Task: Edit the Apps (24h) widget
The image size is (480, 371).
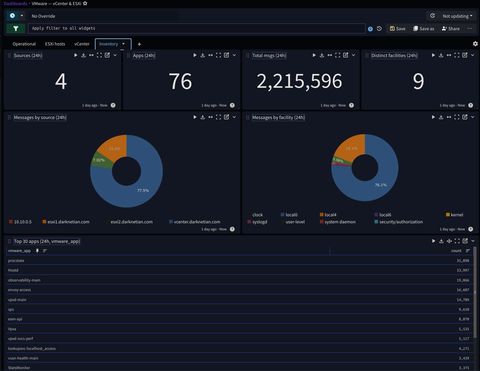Action: click(227, 55)
